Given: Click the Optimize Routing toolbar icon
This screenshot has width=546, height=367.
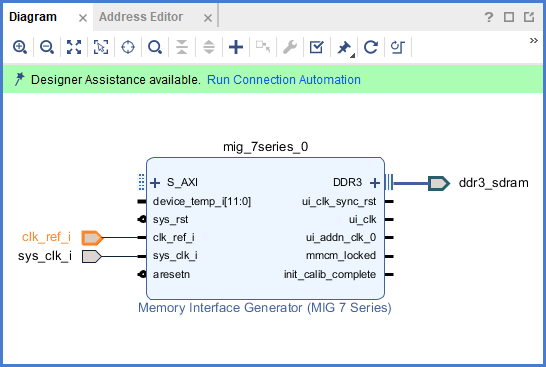Looking at the screenshot, I should 397,47.
